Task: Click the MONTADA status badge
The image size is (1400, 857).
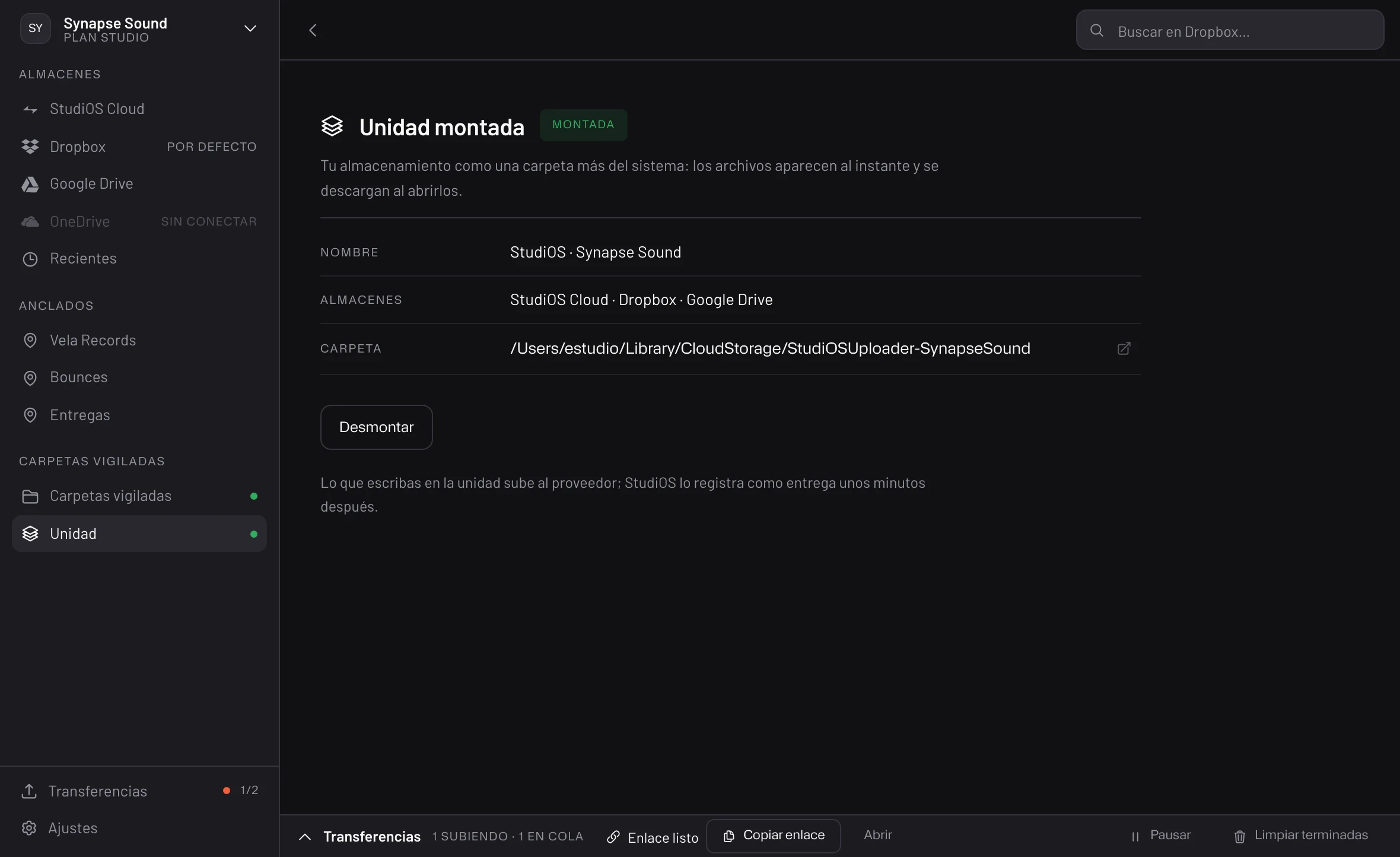Action: click(583, 125)
